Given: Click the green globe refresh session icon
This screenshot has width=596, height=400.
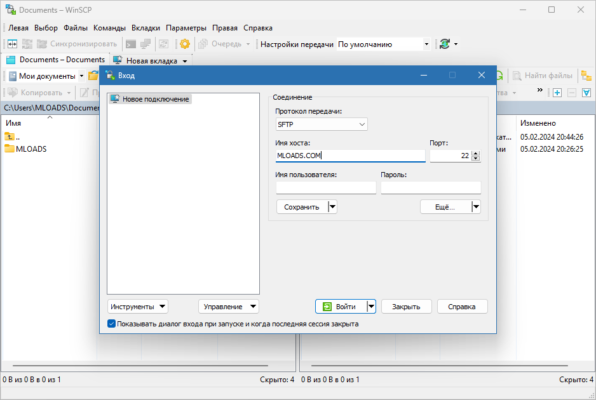Looking at the screenshot, I should 445,44.
